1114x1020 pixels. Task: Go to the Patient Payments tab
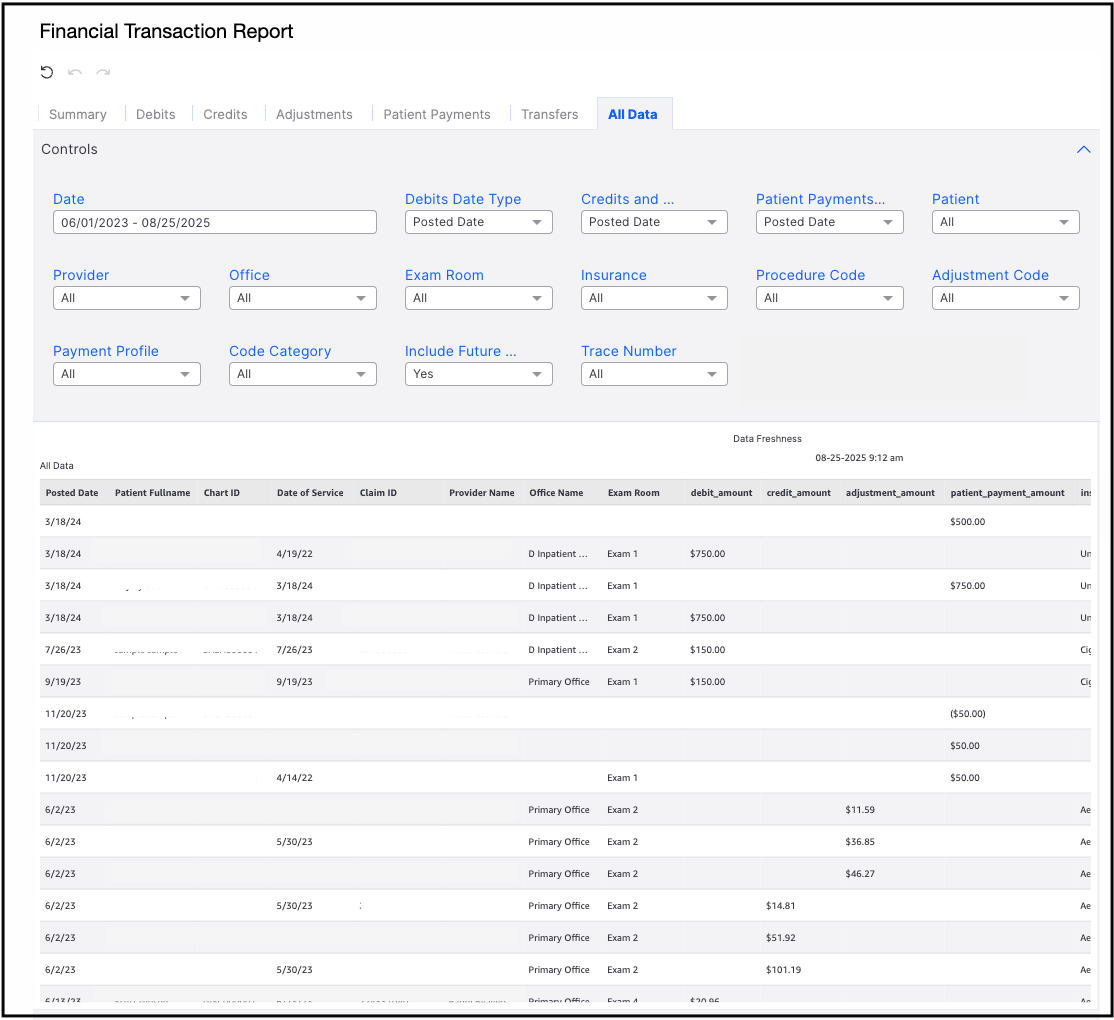pos(437,114)
